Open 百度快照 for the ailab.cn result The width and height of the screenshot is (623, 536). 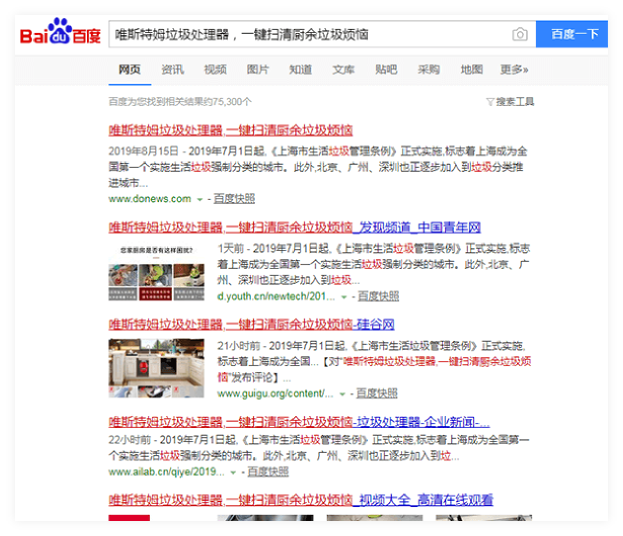click(x=268, y=472)
